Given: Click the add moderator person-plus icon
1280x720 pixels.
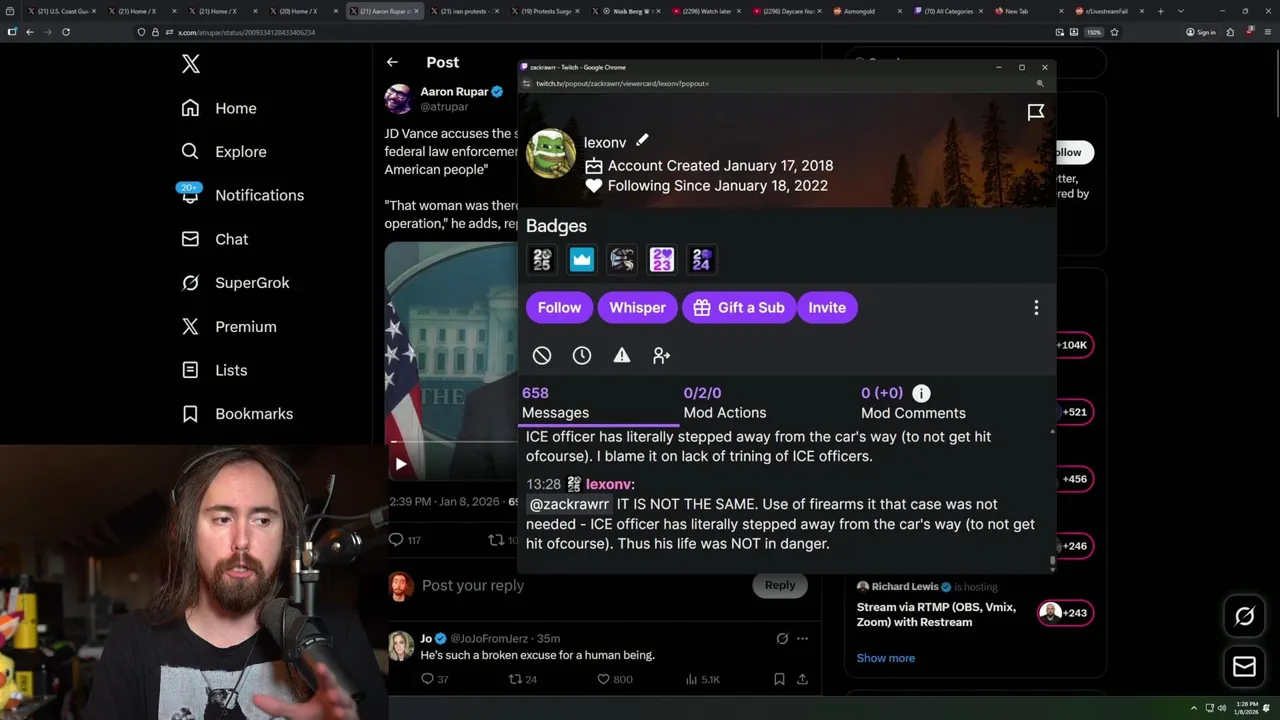Looking at the screenshot, I should pyautogui.click(x=661, y=355).
